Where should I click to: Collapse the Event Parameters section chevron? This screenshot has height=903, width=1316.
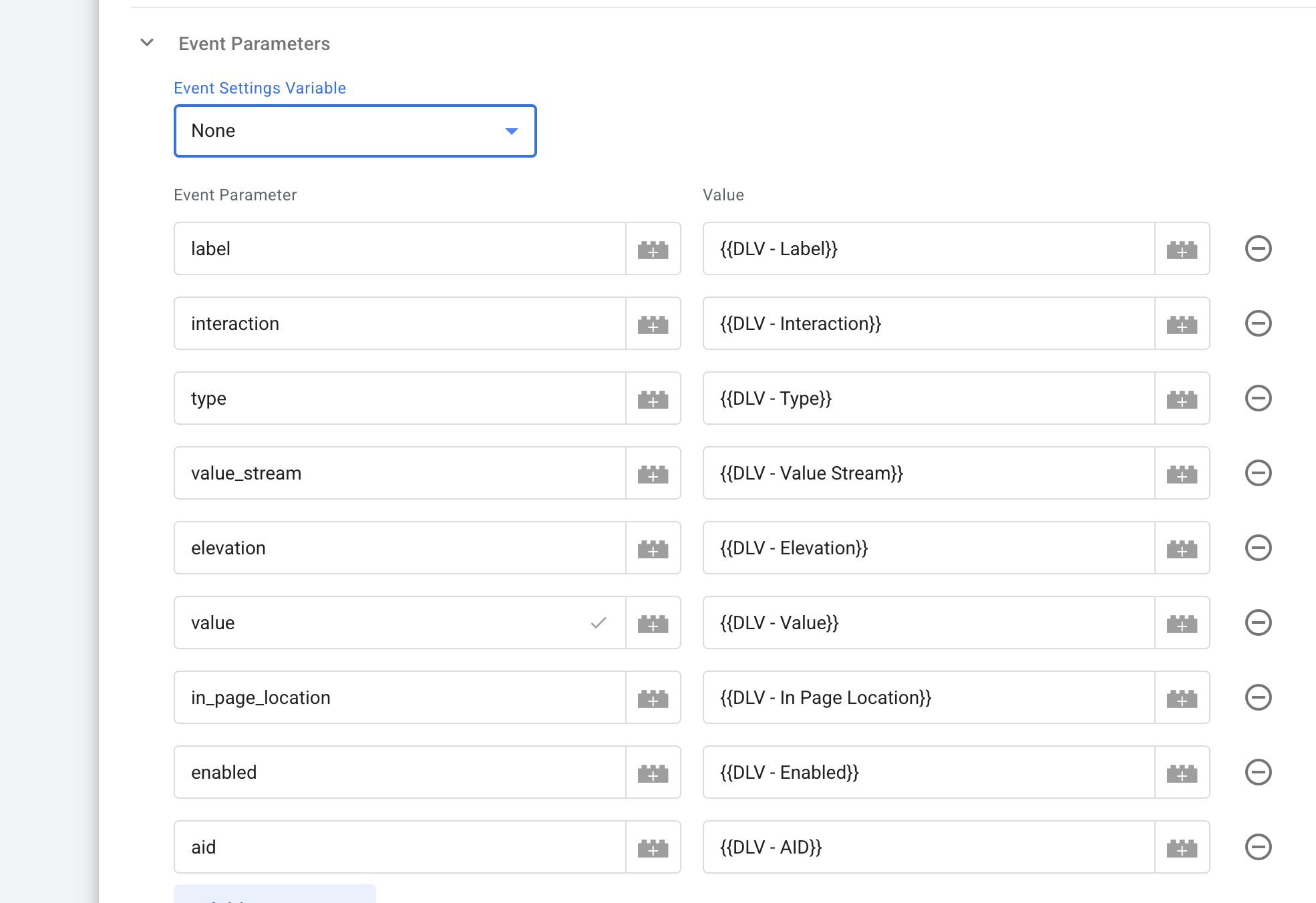pos(147,43)
